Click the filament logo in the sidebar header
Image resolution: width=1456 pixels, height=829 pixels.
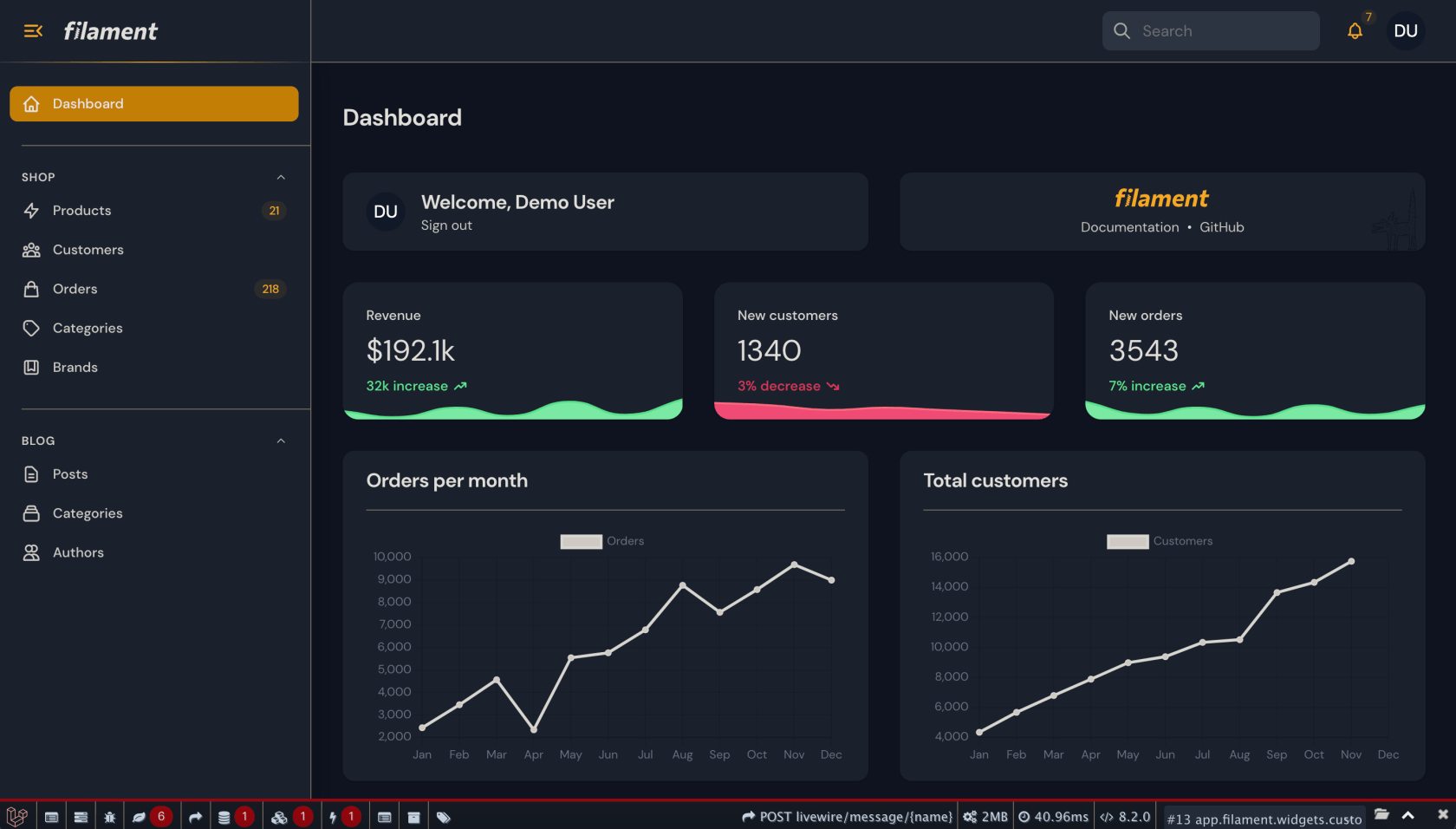click(x=110, y=31)
